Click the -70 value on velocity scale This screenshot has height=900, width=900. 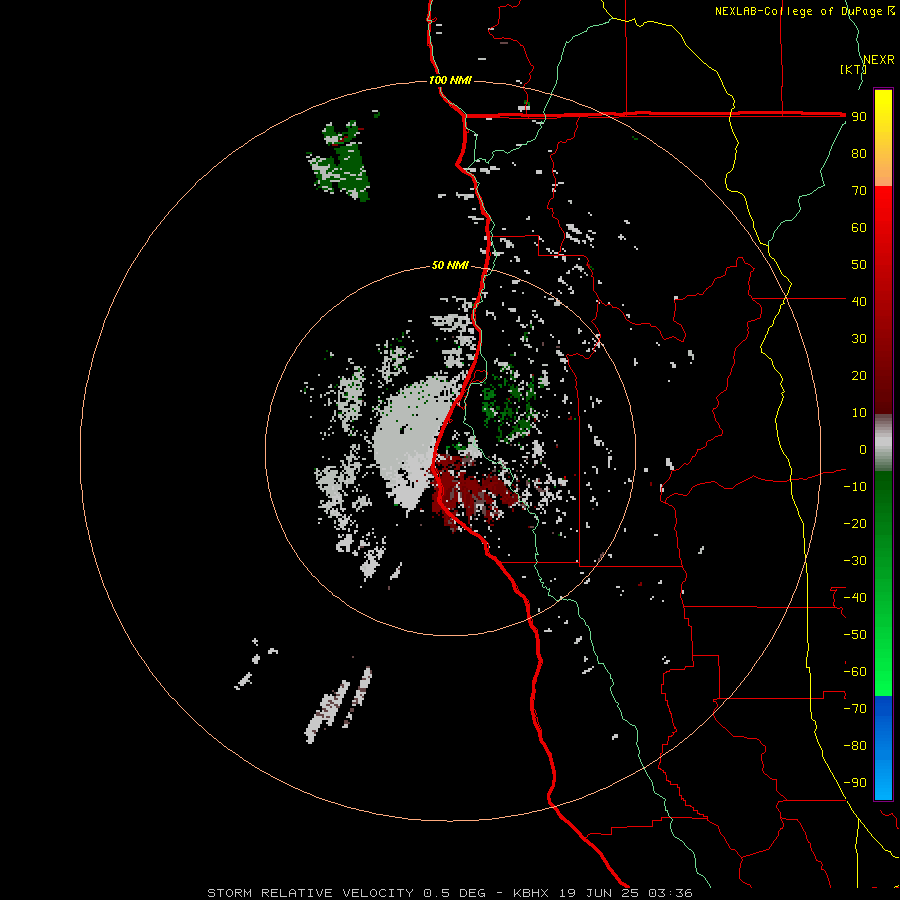click(x=855, y=709)
